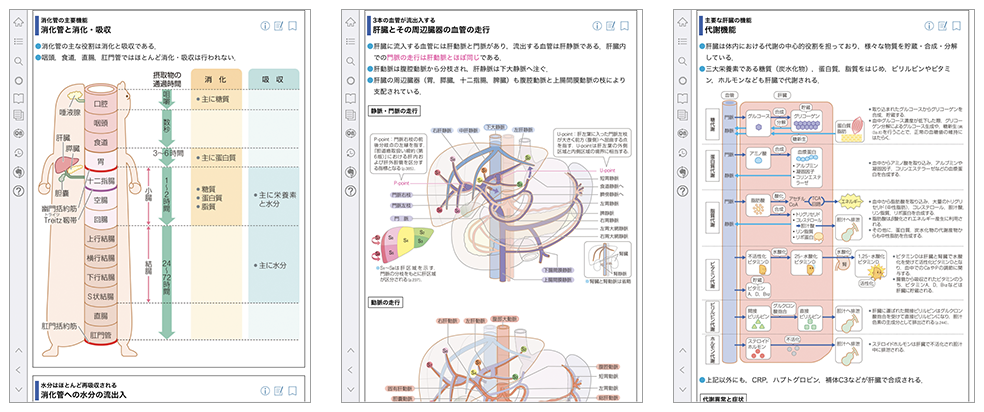Click the up chevron in the digestive tract panel
This screenshot has height=412, width=984.
19,351
